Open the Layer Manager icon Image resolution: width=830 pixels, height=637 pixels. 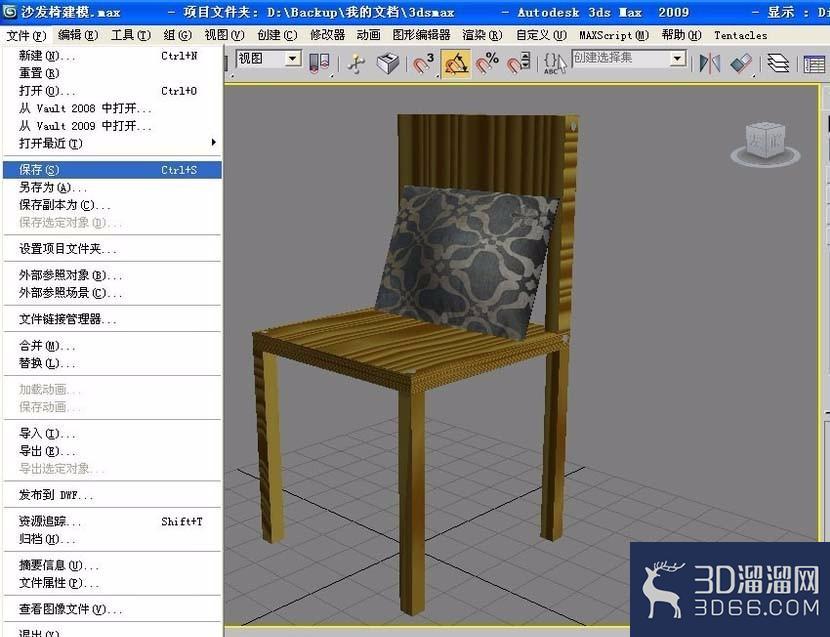tap(778, 64)
